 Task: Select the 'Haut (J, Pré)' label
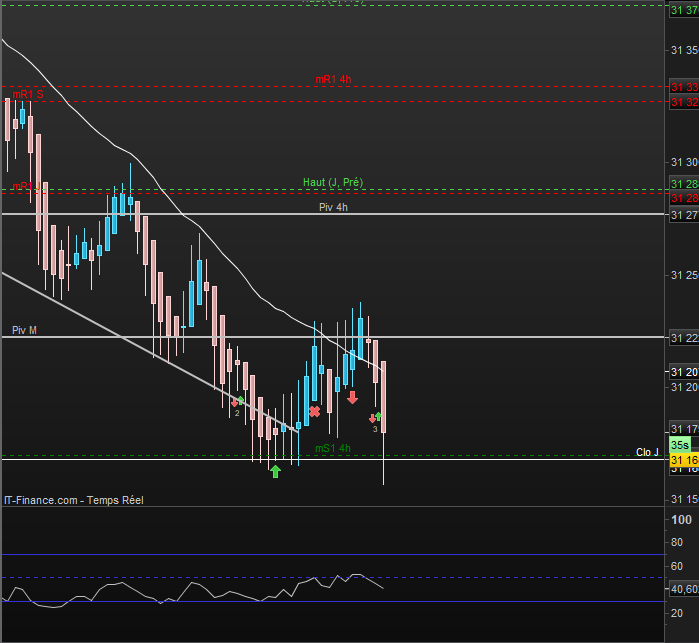click(333, 182)
